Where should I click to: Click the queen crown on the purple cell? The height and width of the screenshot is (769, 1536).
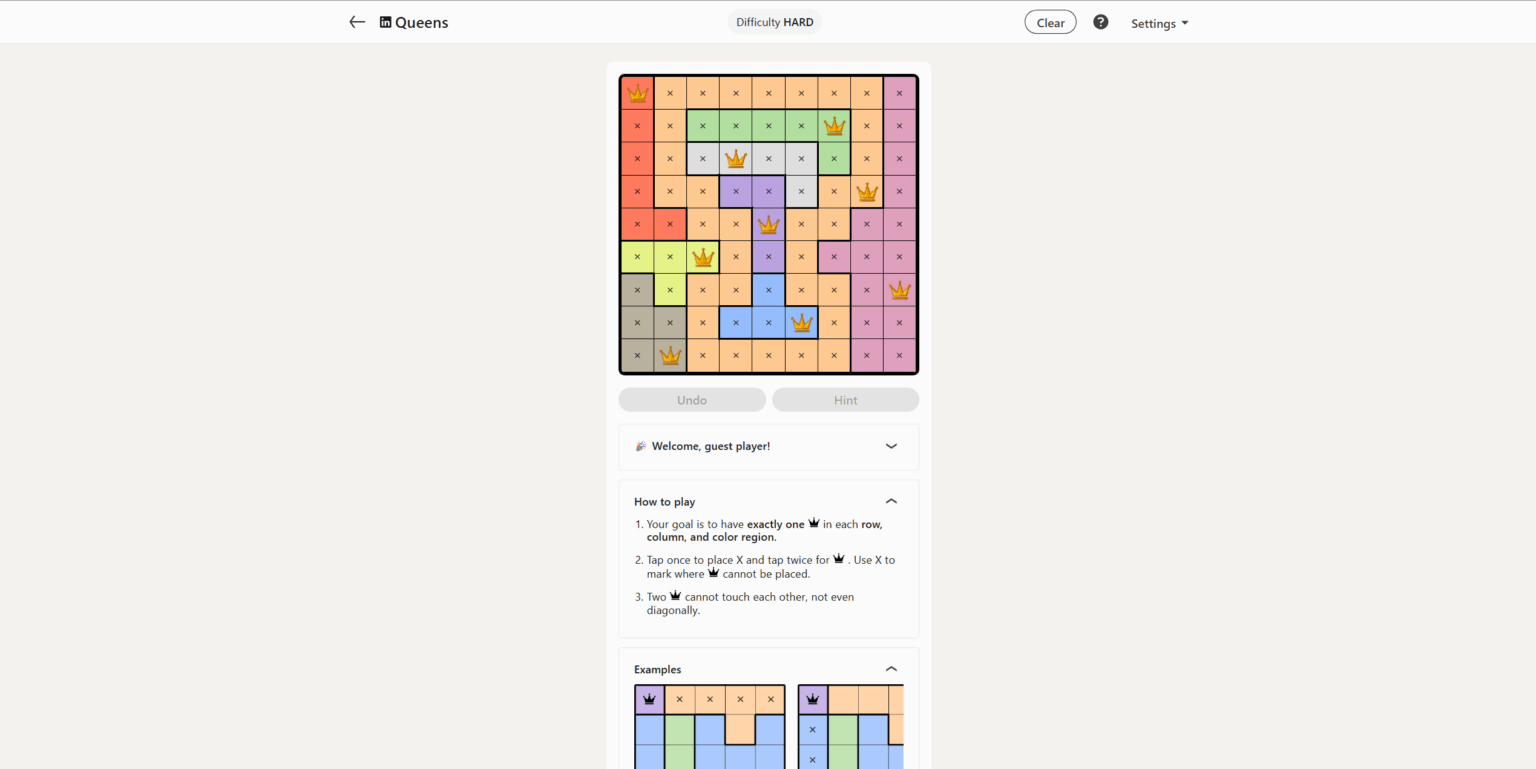click(768, 224)
